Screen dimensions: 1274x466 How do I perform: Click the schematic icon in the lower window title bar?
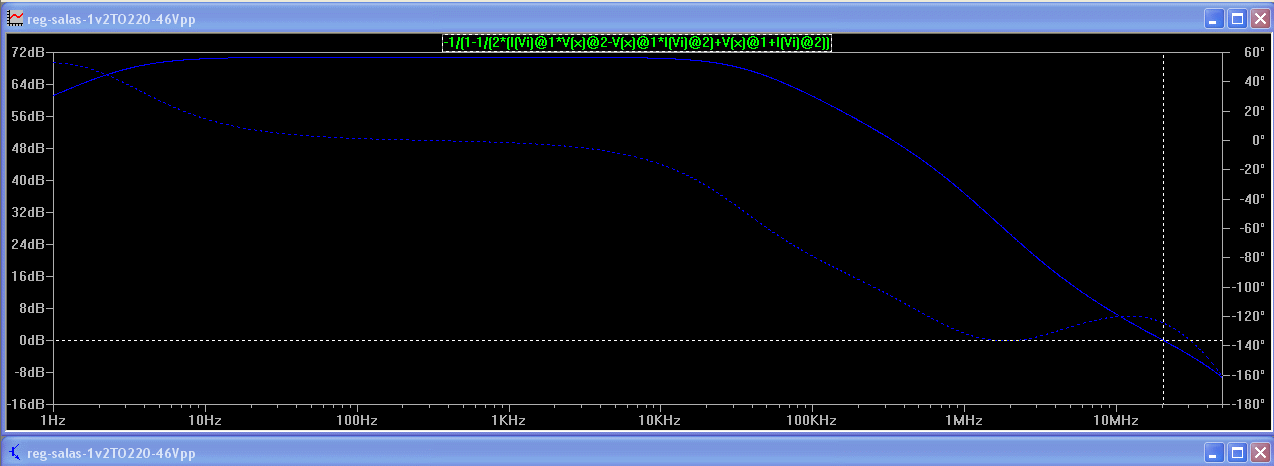pos(15,453)
